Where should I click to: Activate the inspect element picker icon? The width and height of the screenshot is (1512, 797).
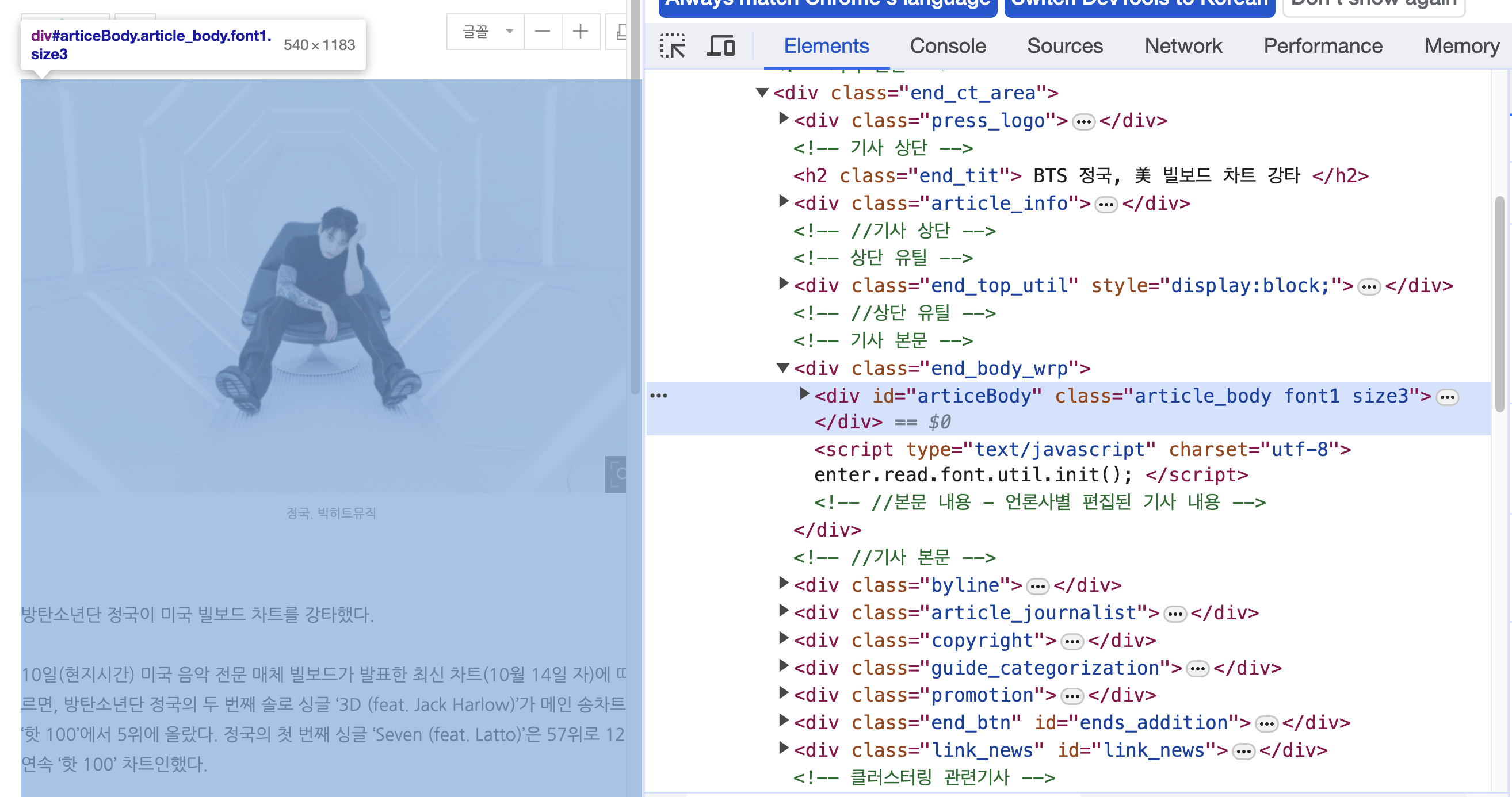point(672,46)
